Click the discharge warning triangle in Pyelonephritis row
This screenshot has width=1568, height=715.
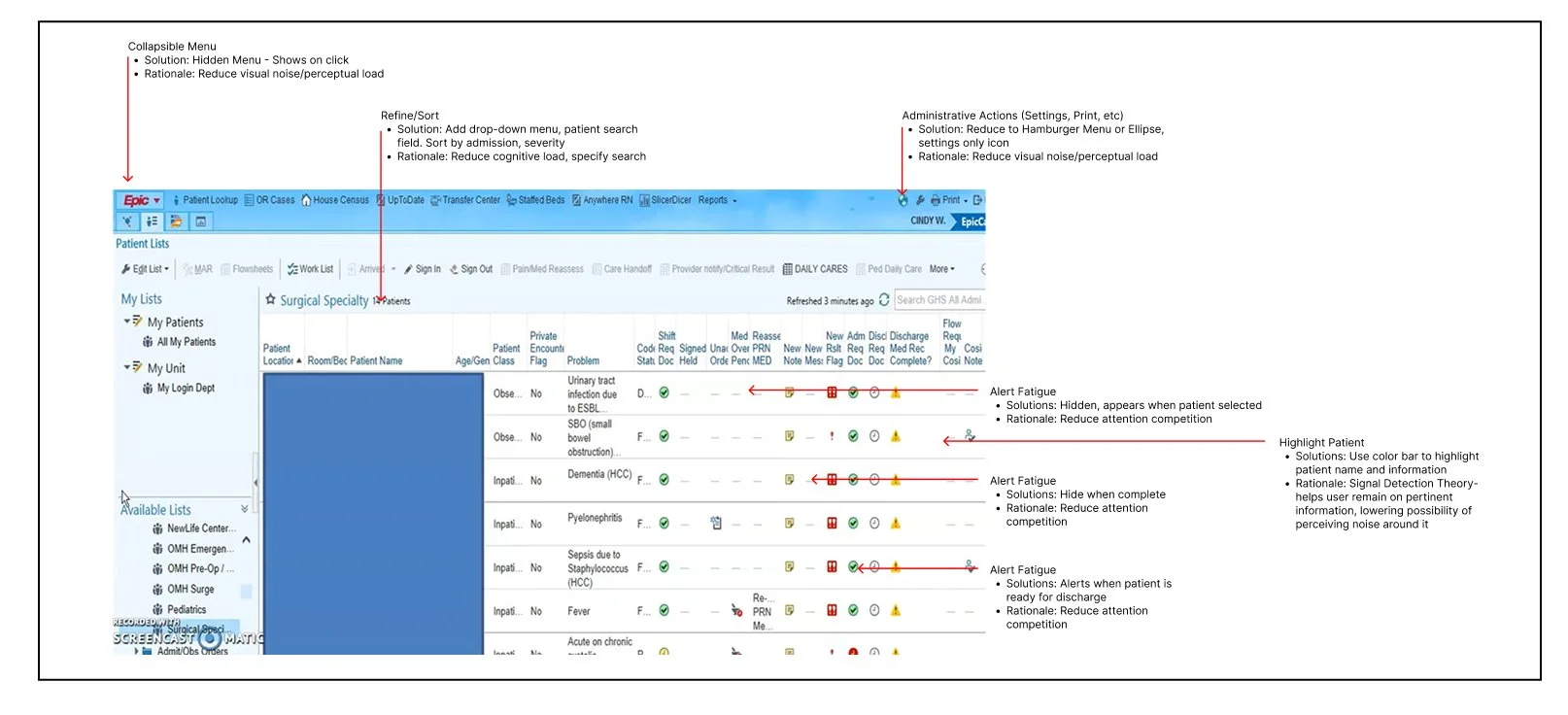point(896,524)
